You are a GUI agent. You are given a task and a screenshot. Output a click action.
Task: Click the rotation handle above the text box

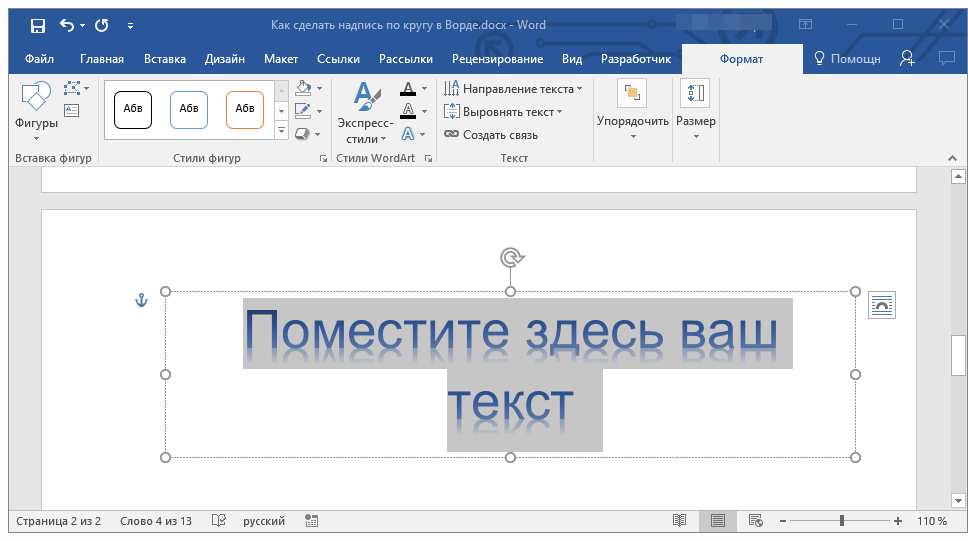(x=511, y=258)
